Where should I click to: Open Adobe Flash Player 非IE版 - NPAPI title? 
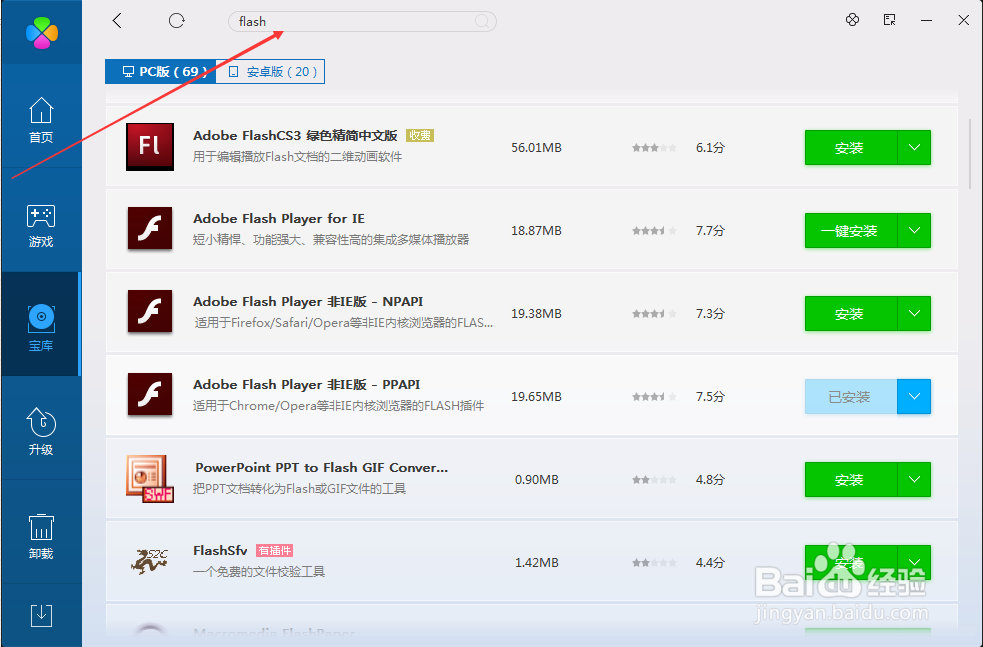(308, 302)
